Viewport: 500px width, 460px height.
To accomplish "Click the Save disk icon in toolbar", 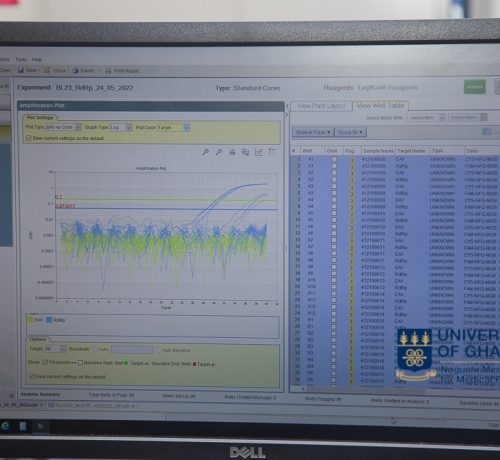I will point(21,70).
